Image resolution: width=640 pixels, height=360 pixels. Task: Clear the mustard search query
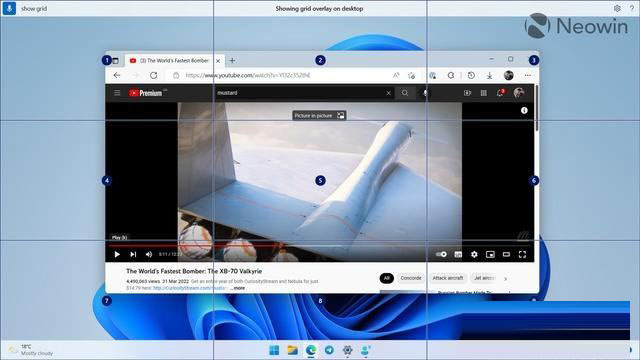(389, 93)
